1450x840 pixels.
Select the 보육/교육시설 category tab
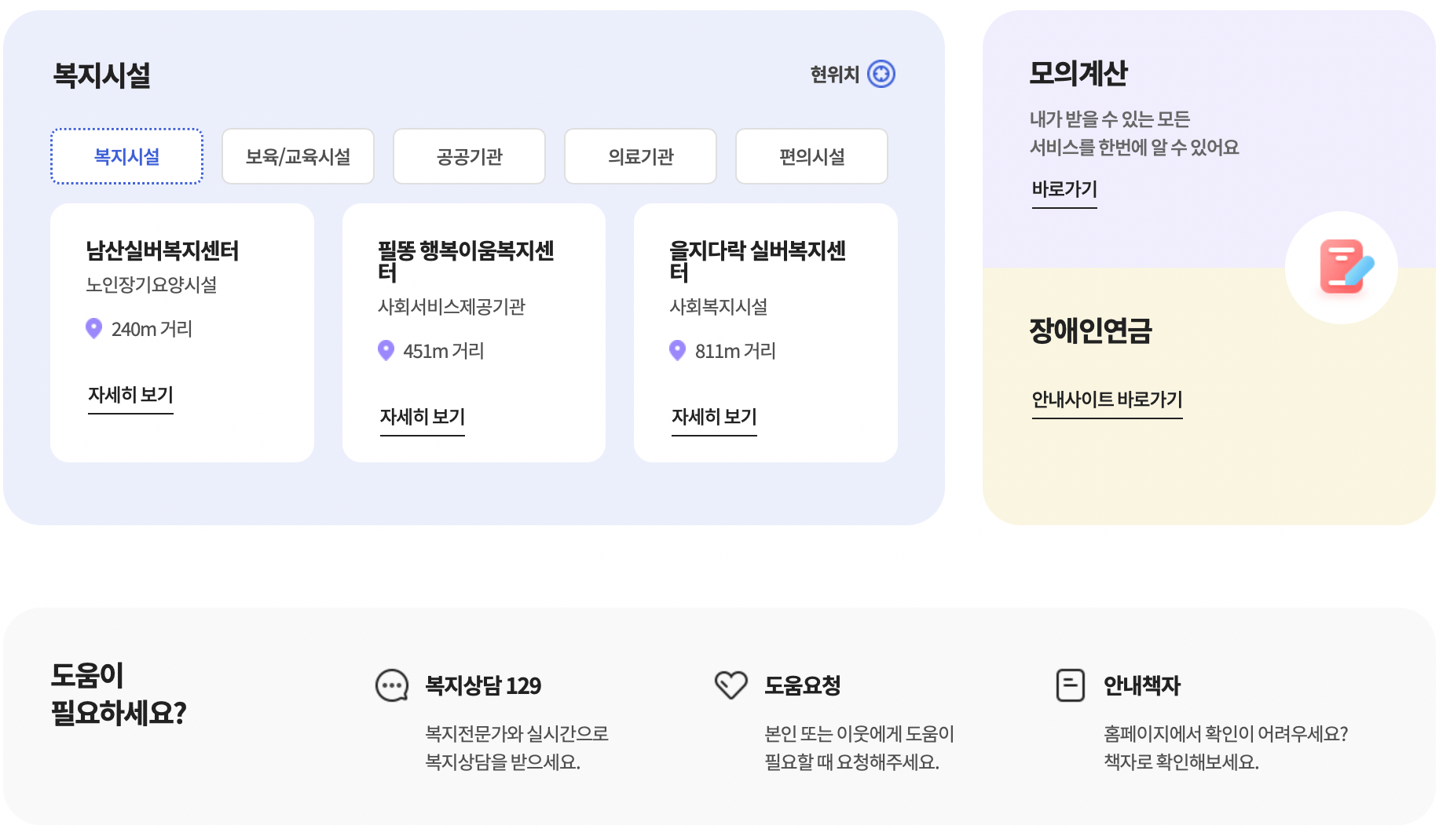coord(298,156)
